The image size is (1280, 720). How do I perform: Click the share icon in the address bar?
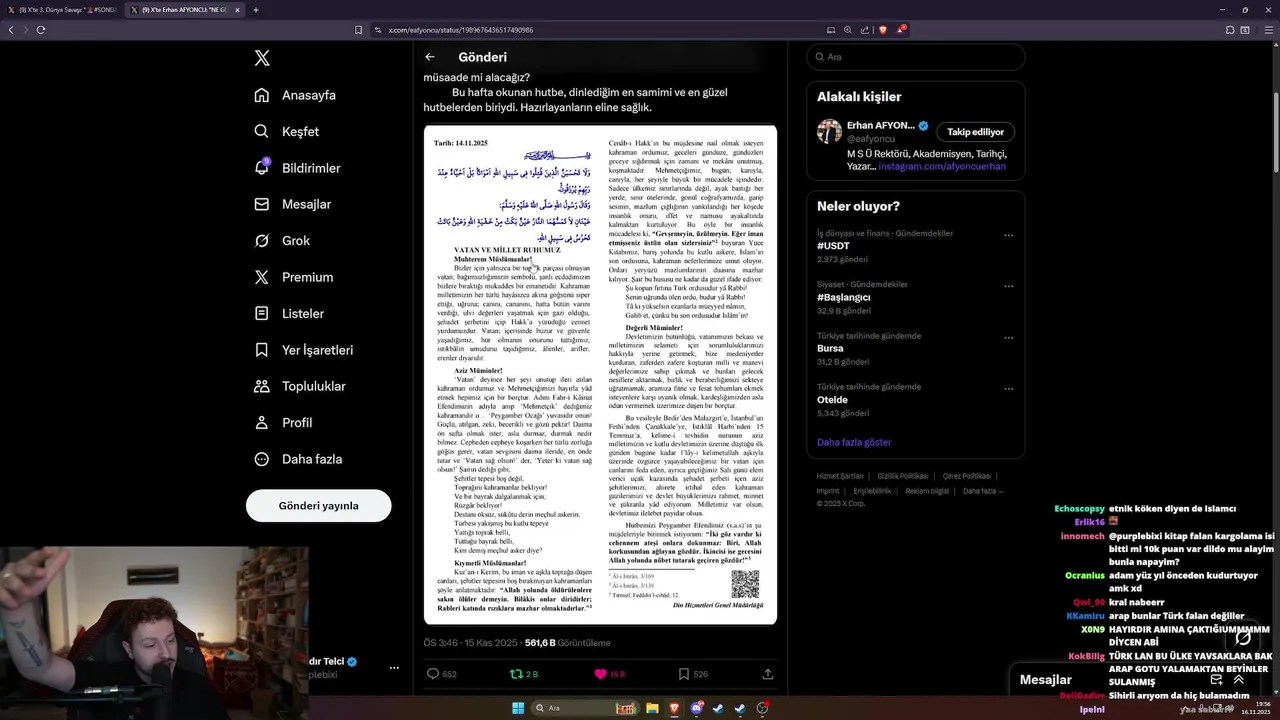tap(865, 30)
